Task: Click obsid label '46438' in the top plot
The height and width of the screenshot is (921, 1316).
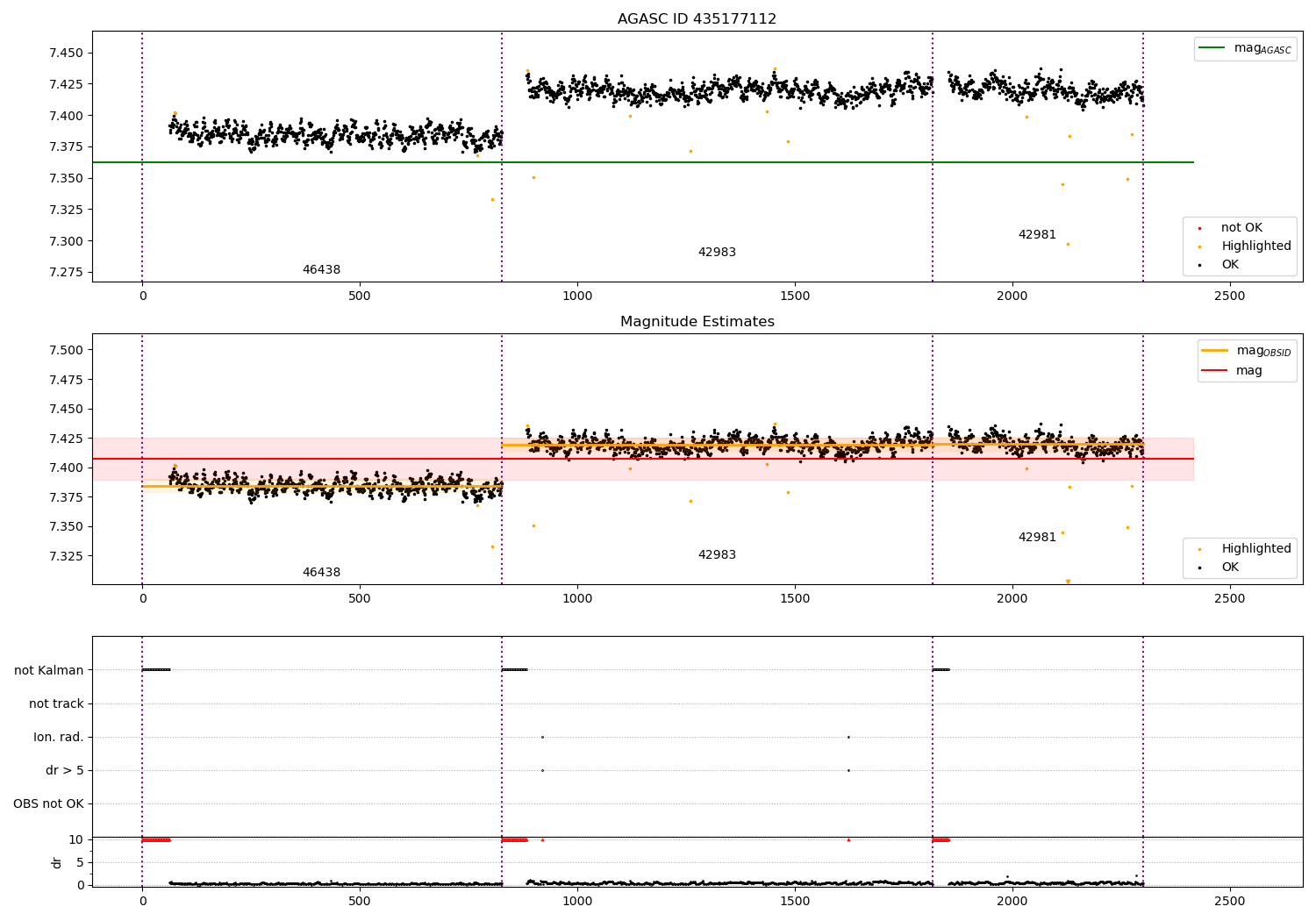Action: point(321,270)
